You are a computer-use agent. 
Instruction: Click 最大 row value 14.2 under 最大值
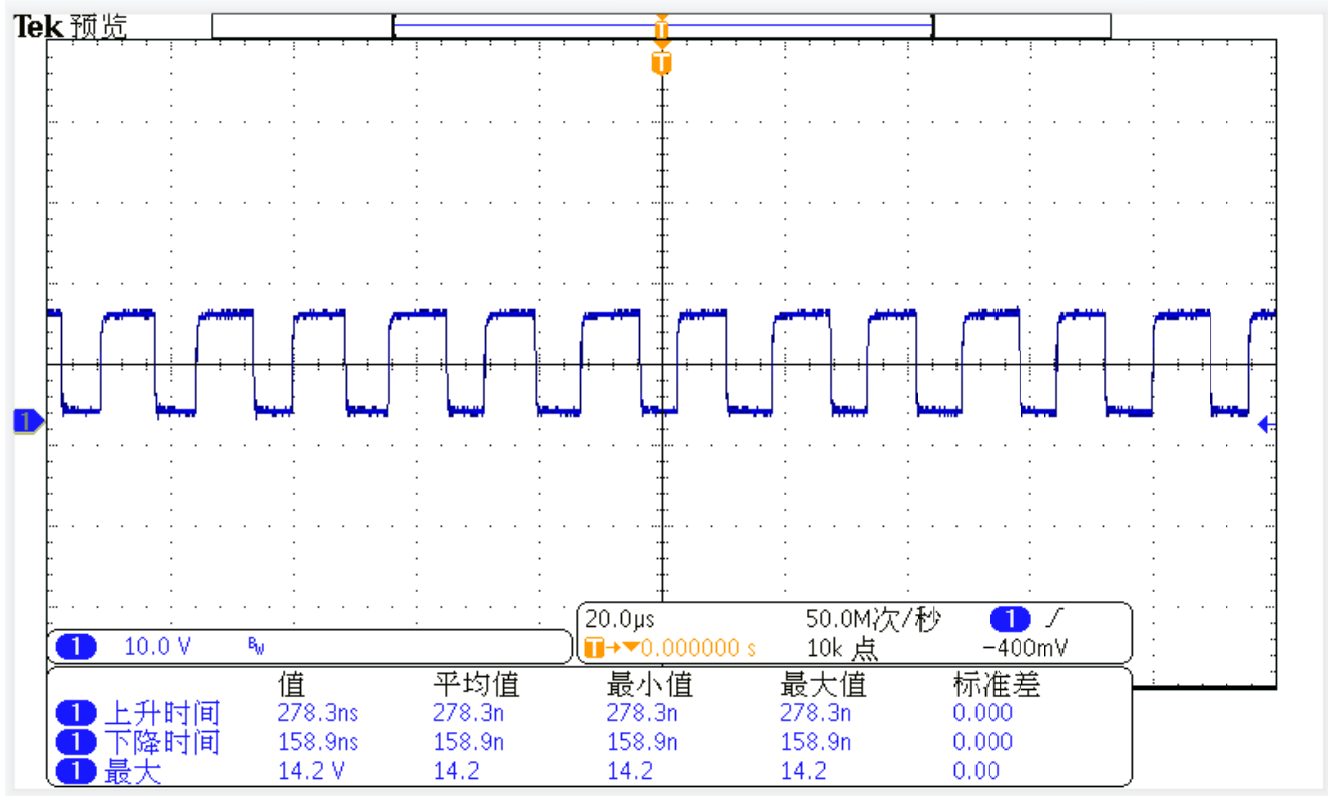pos(802,771)
